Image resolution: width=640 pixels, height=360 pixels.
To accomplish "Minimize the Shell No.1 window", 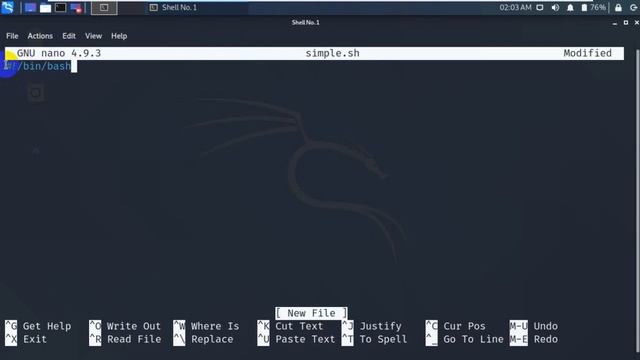I will 615,23.
